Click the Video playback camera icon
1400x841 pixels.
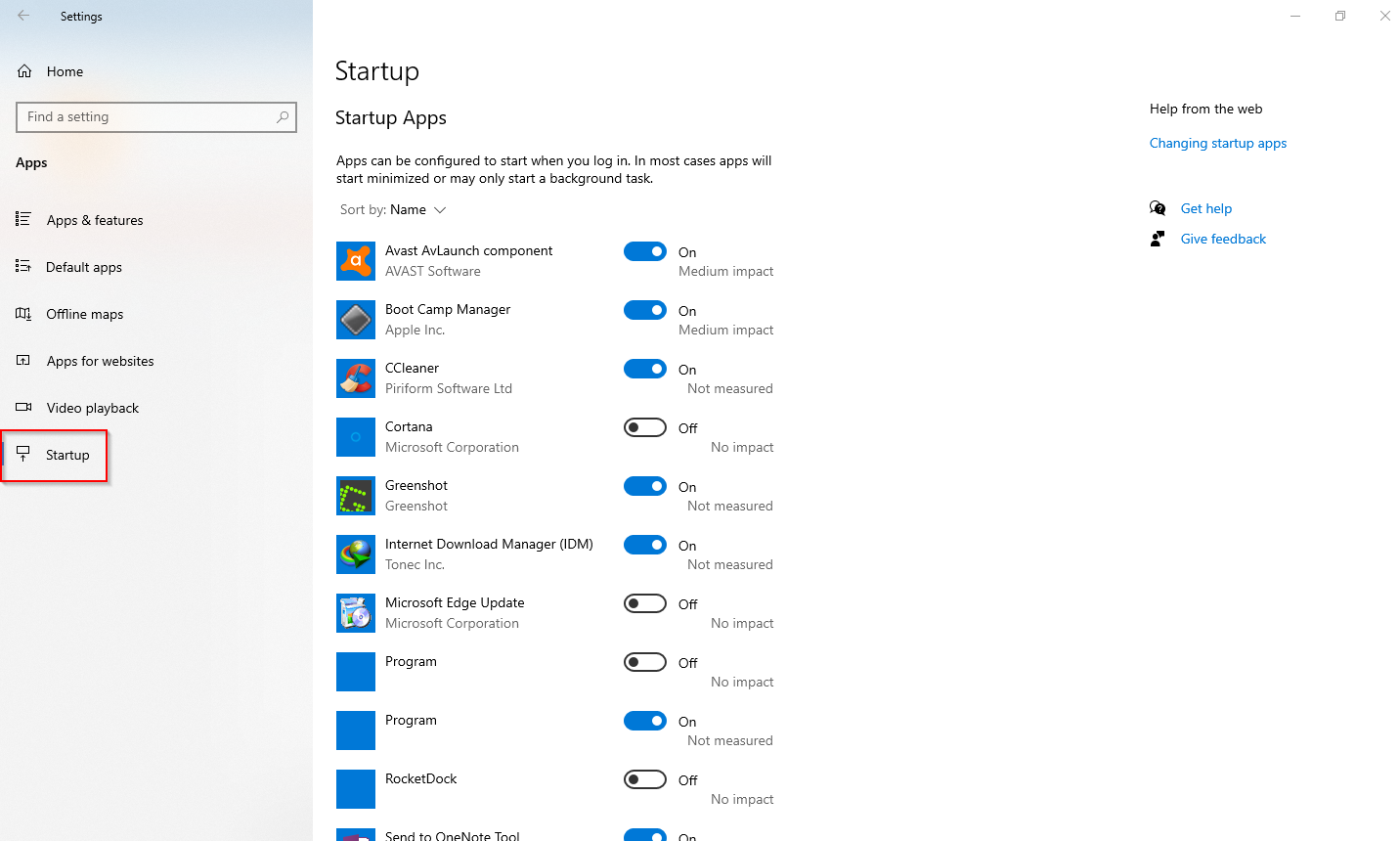point(23,407)
